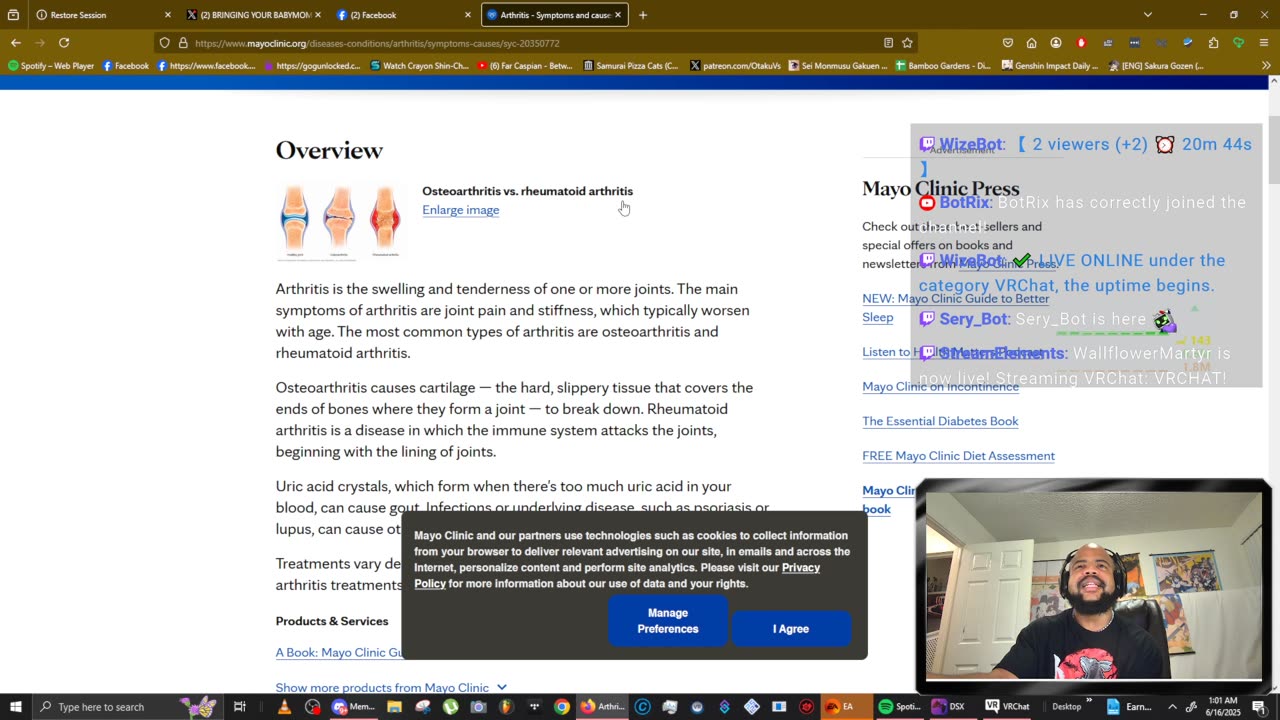Launch VLC media player from taskbar
Viewport: 1280px width, 720px height.
[284, 707]
